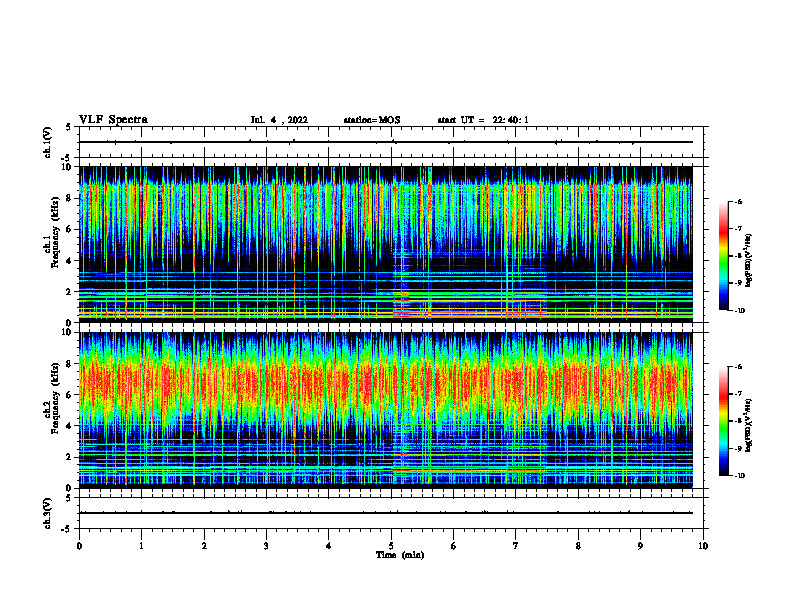Click the "5" tick of ch.1(V) axis
Image resolution: width=792 pixels, height=612 pixels.
click(70, 127)
